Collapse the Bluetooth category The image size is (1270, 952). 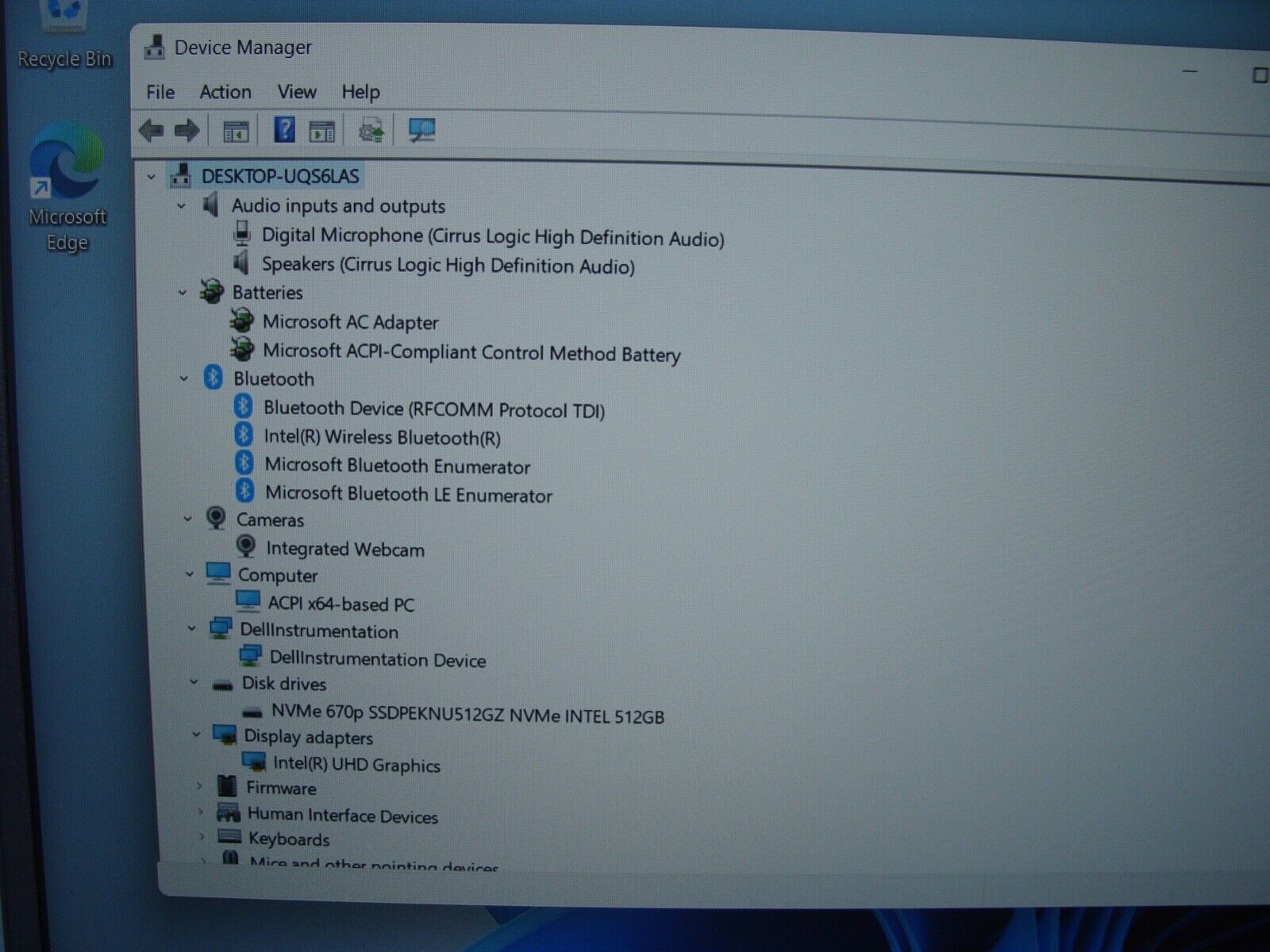pos(183,379)
